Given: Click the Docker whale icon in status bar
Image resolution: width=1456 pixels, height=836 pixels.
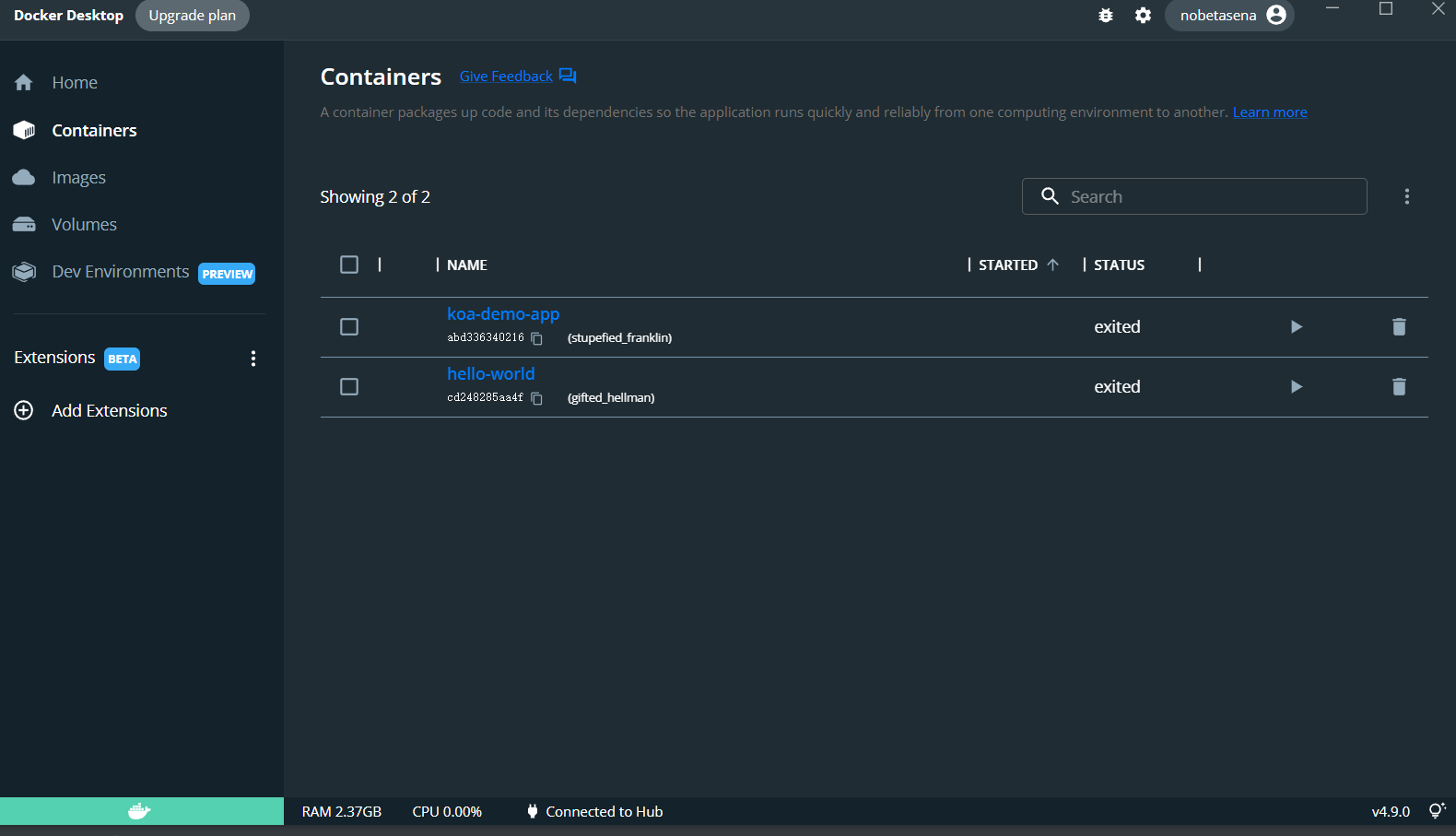Looking at the screenshot, I should [139, 811].
